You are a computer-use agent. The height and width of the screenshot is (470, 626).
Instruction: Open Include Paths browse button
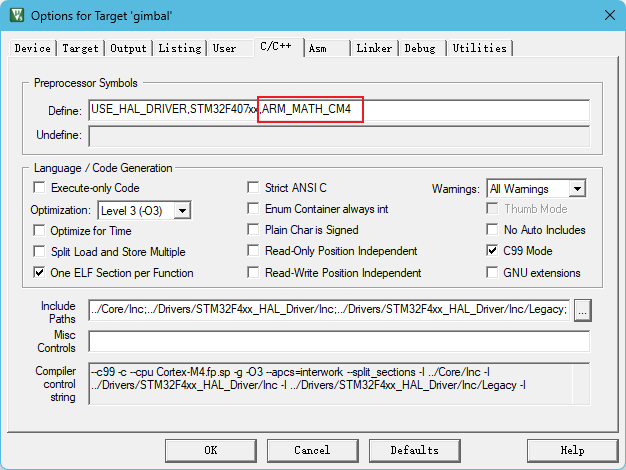point(582,310)
